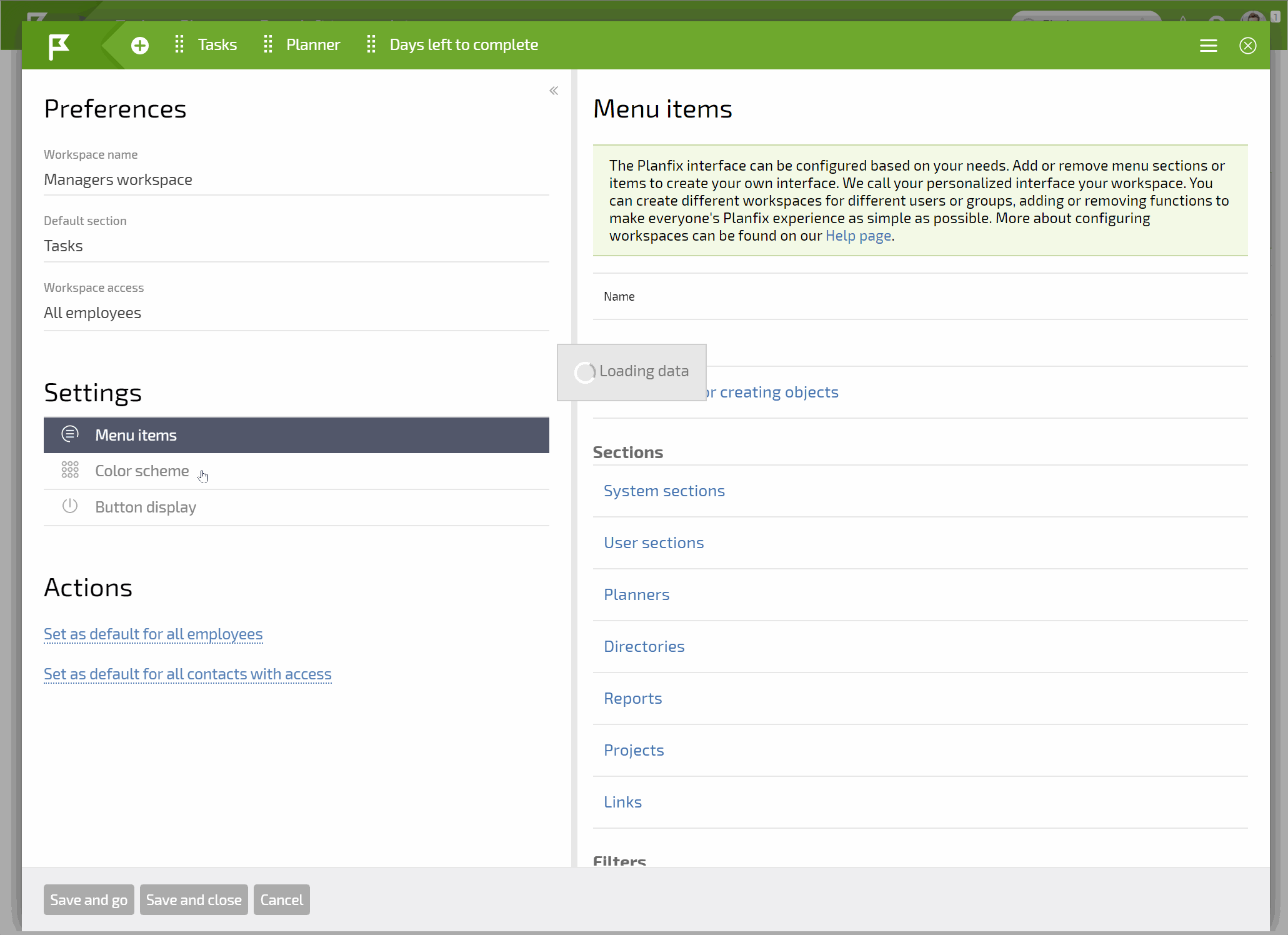Click the Menu items settings icon
Viewport: 1288px width, 935px height.
point(70,434)
